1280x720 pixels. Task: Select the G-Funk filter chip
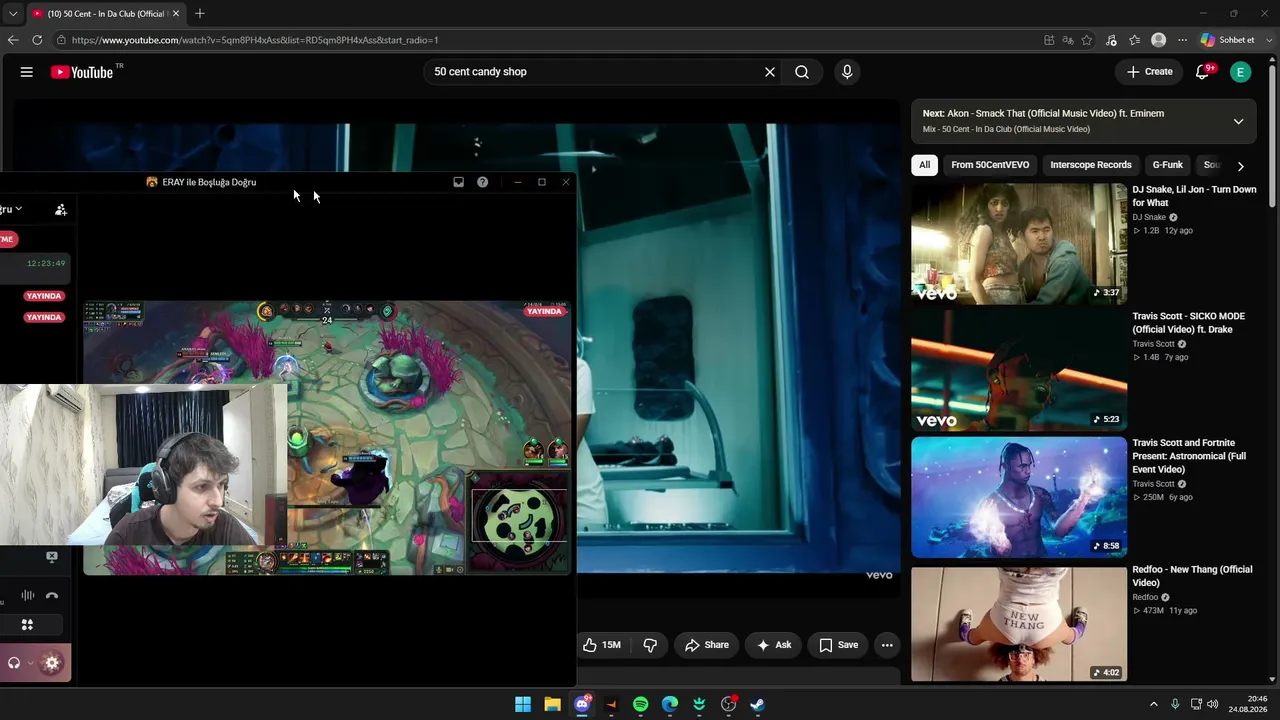pos(1168,165)
